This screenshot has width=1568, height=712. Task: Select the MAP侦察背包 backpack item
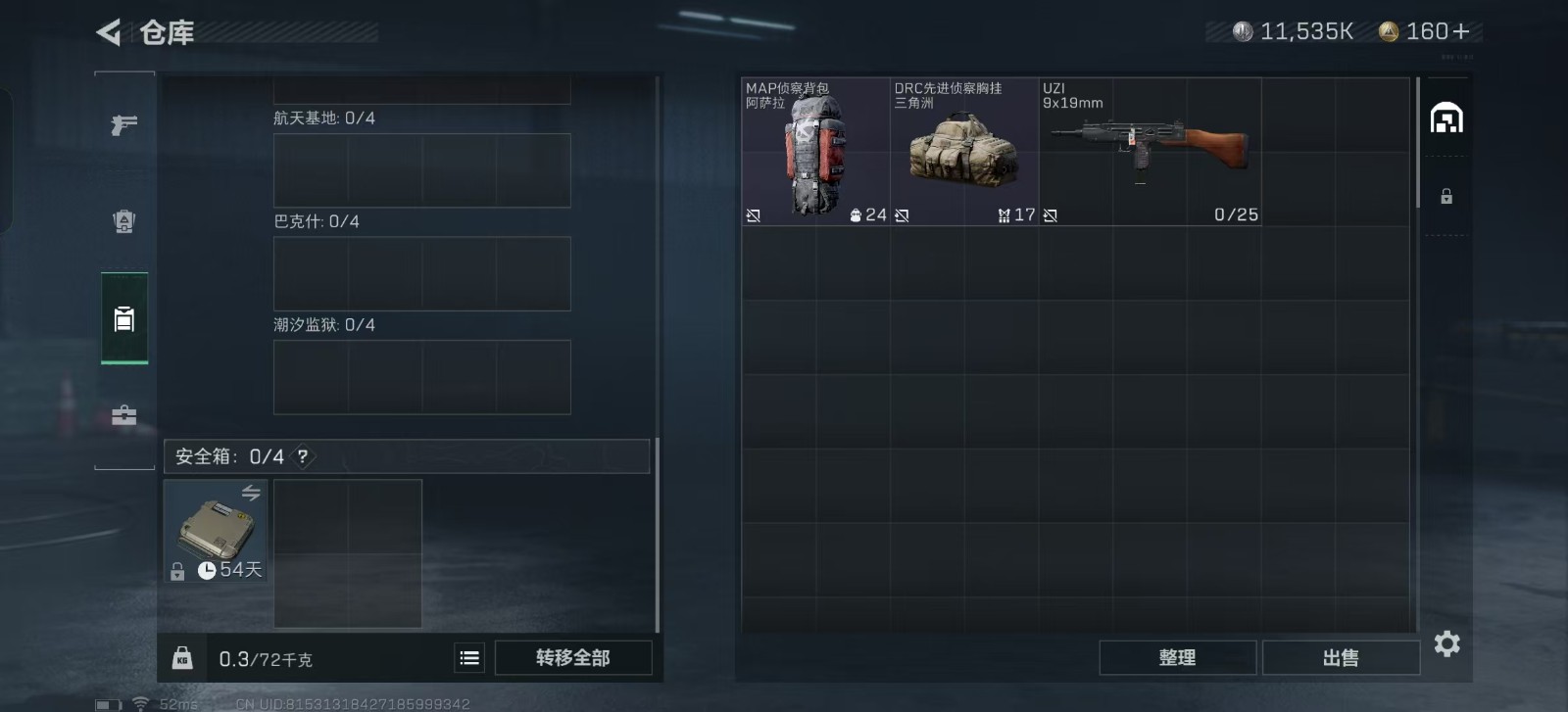pyautogui.click(x=815, y=152)
